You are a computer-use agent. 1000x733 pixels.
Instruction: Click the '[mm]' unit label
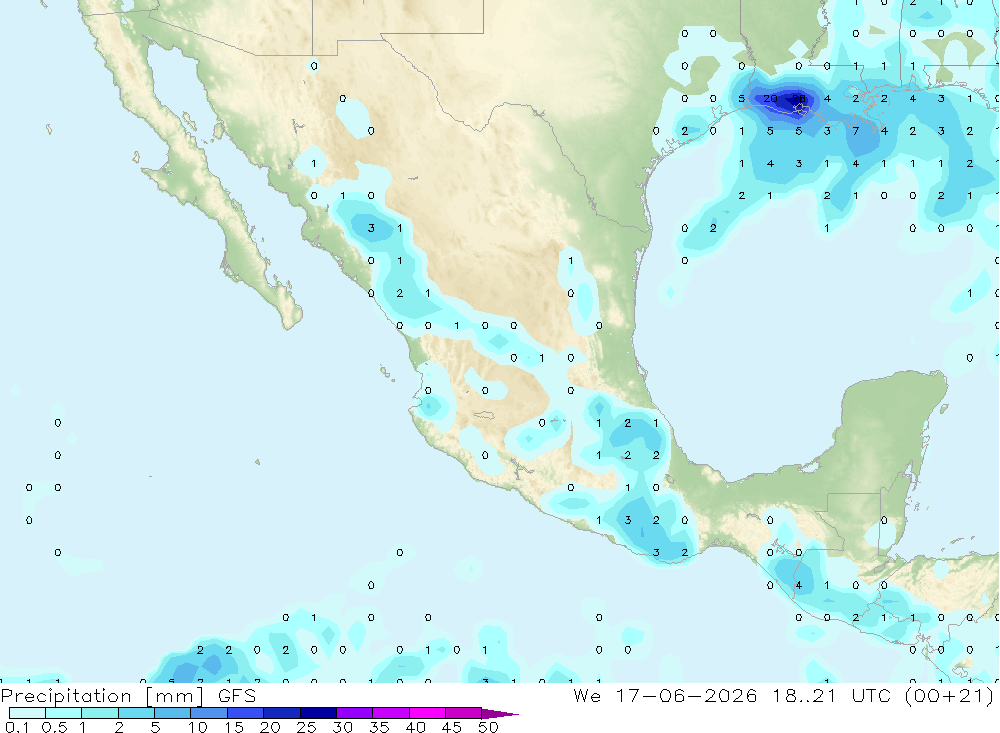175,696
